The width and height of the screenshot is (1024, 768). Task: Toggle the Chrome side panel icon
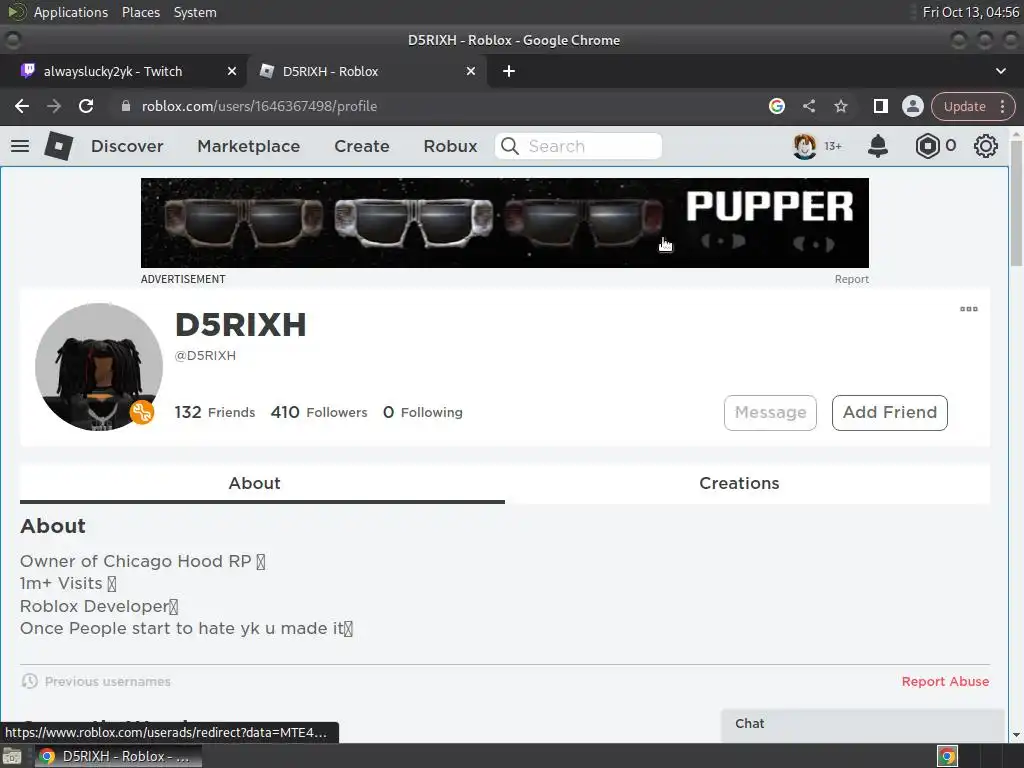[x=880, y=106]
